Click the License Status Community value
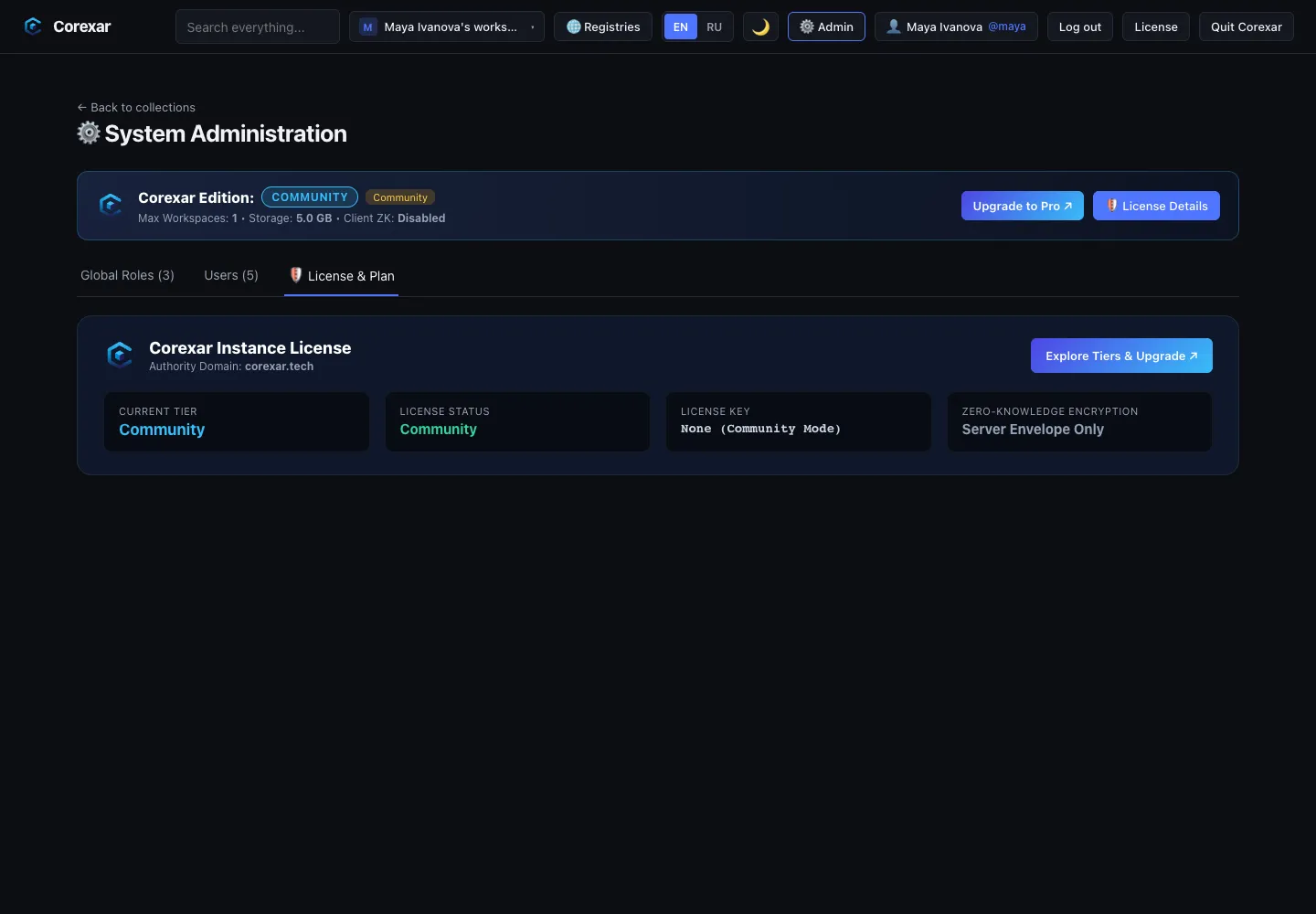The image size is (1316, 914). (439, 429)
